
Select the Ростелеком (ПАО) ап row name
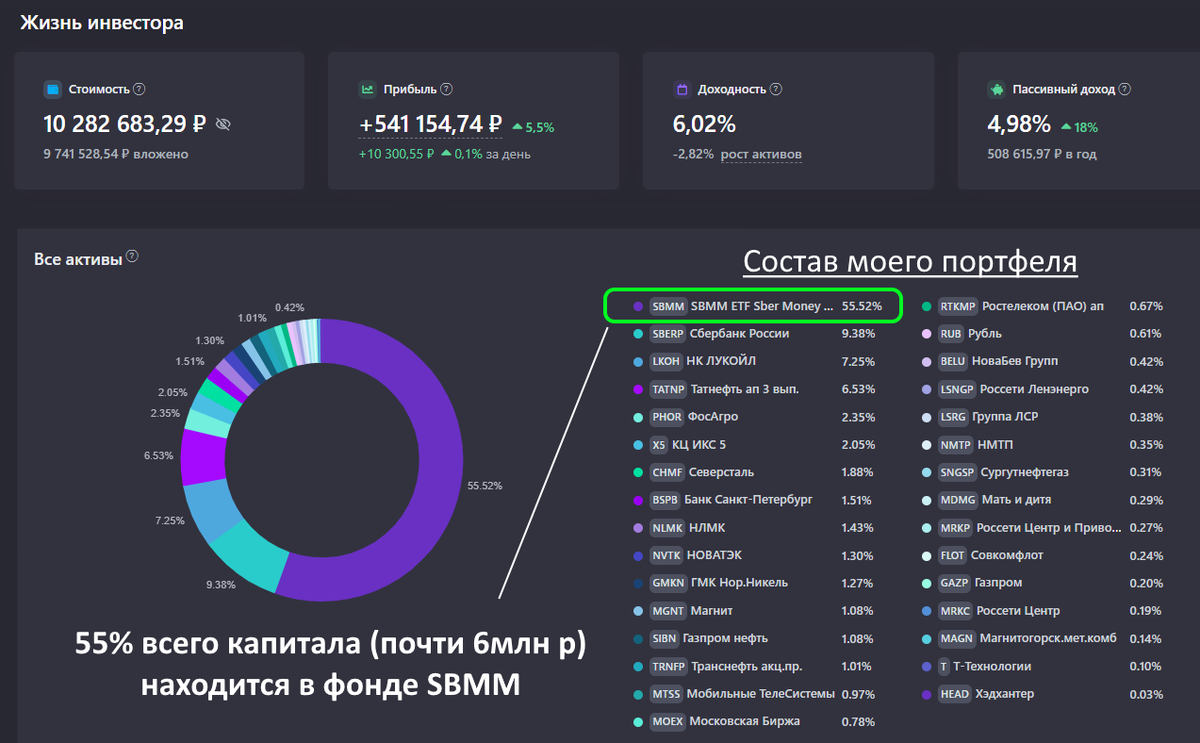[x=1043, y=306]
